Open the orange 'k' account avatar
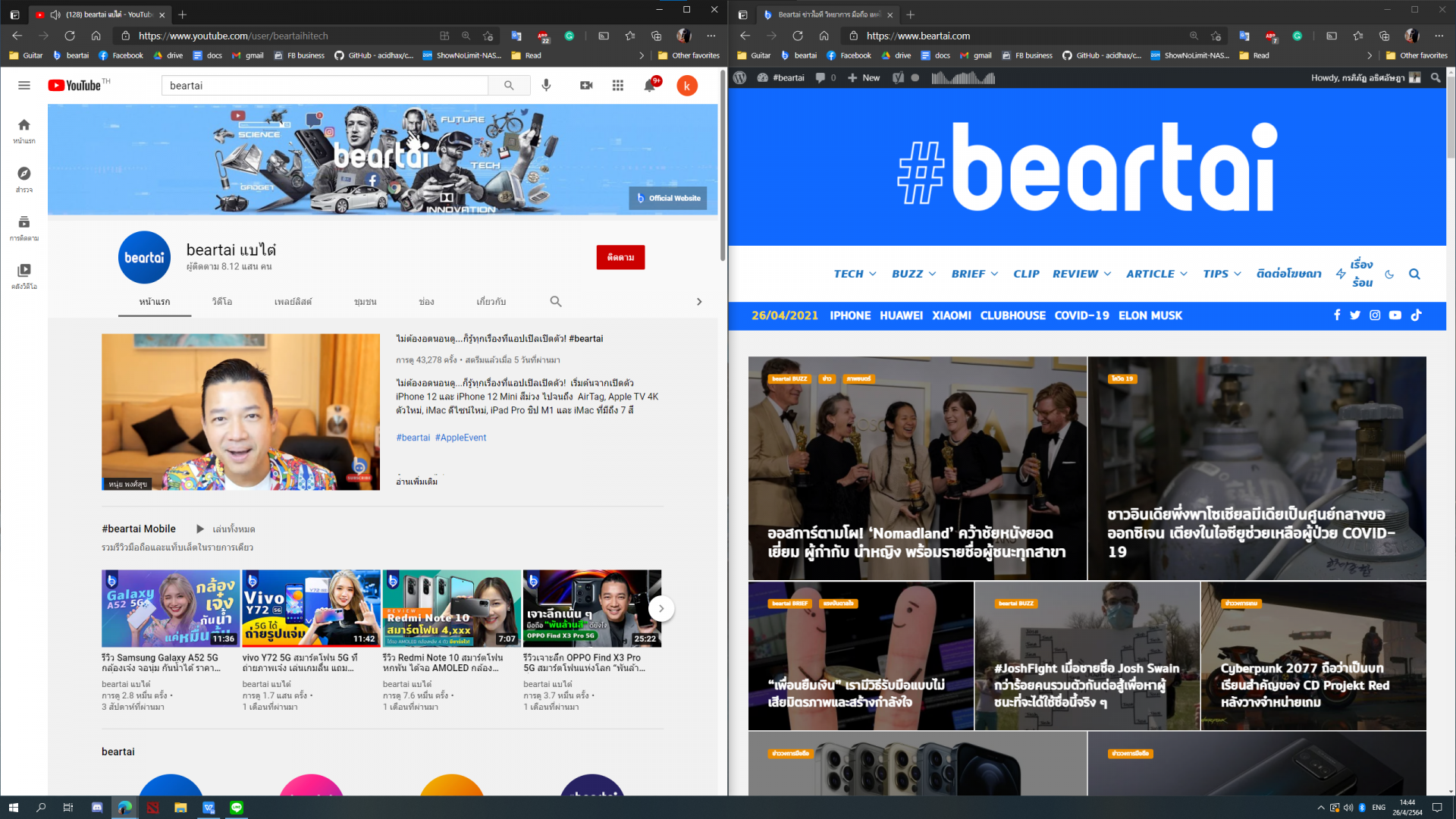 pos(687,86)
